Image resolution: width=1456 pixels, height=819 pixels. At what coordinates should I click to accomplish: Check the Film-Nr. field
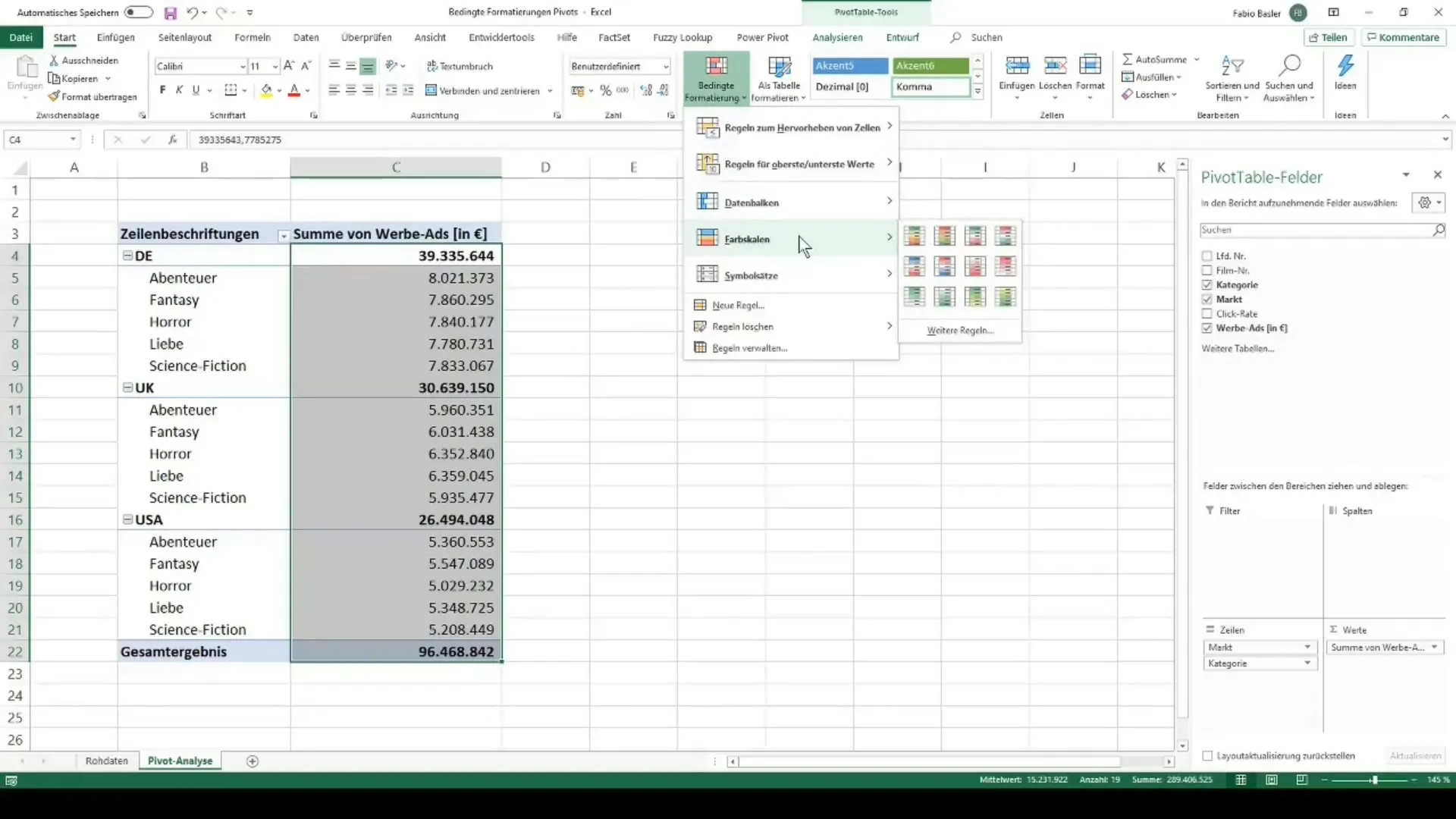click(x=1207, y=270)
